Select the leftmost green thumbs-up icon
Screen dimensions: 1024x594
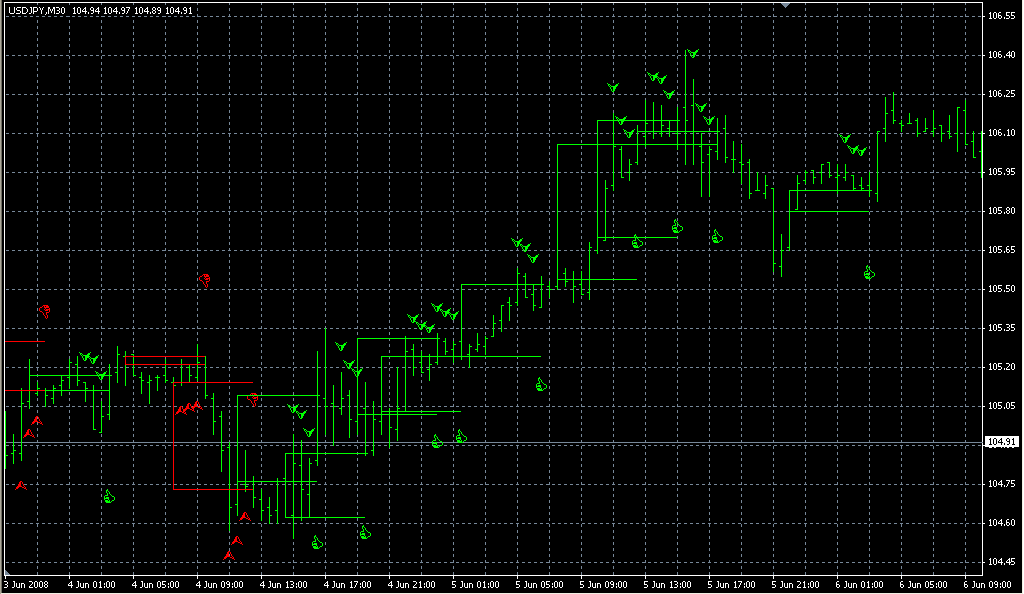(109, 496)
